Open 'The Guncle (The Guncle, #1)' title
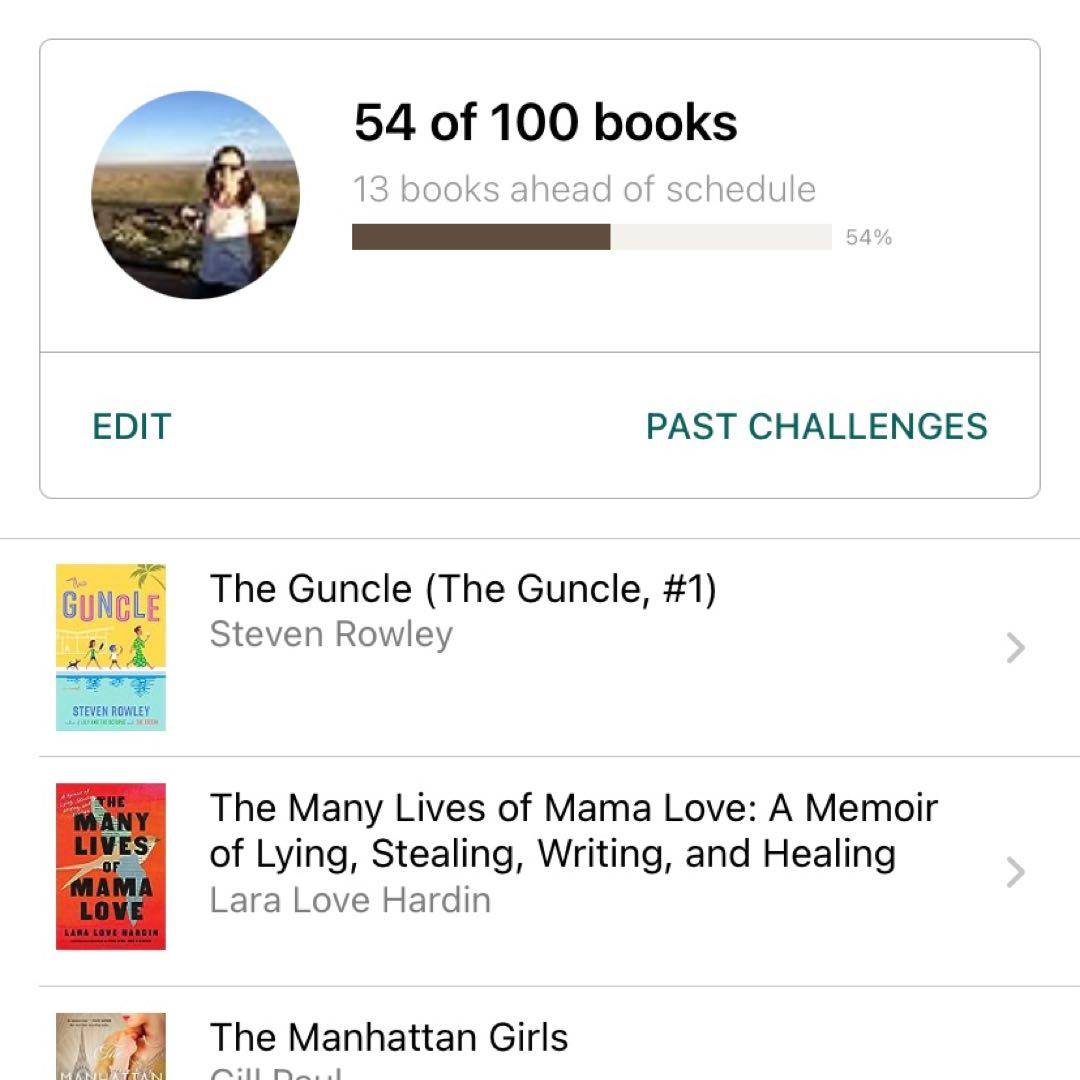The image size is (1080, 1080). click(x=463, y=589)
